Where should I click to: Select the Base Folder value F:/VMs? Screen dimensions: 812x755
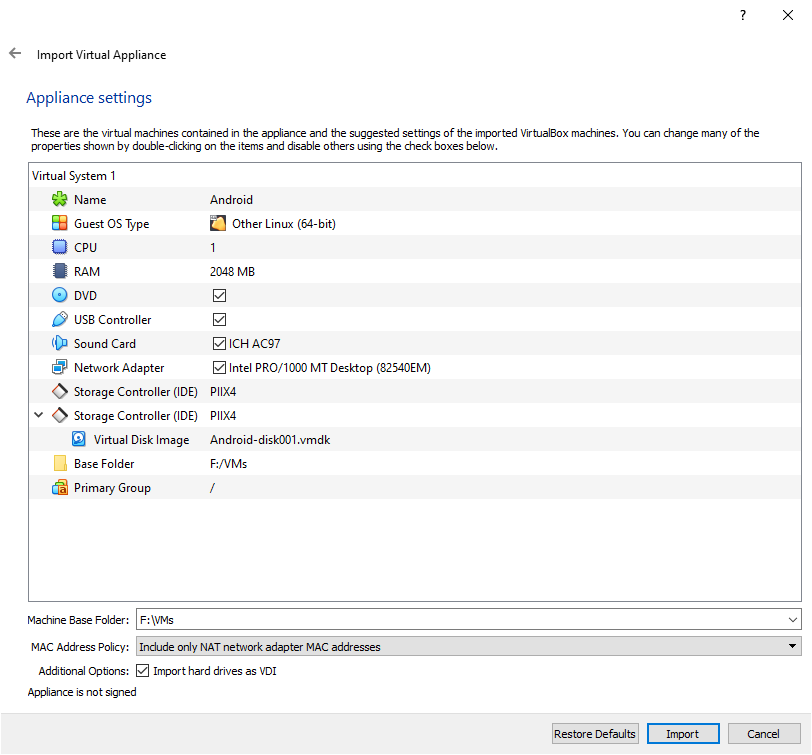[x=228, y=464]
